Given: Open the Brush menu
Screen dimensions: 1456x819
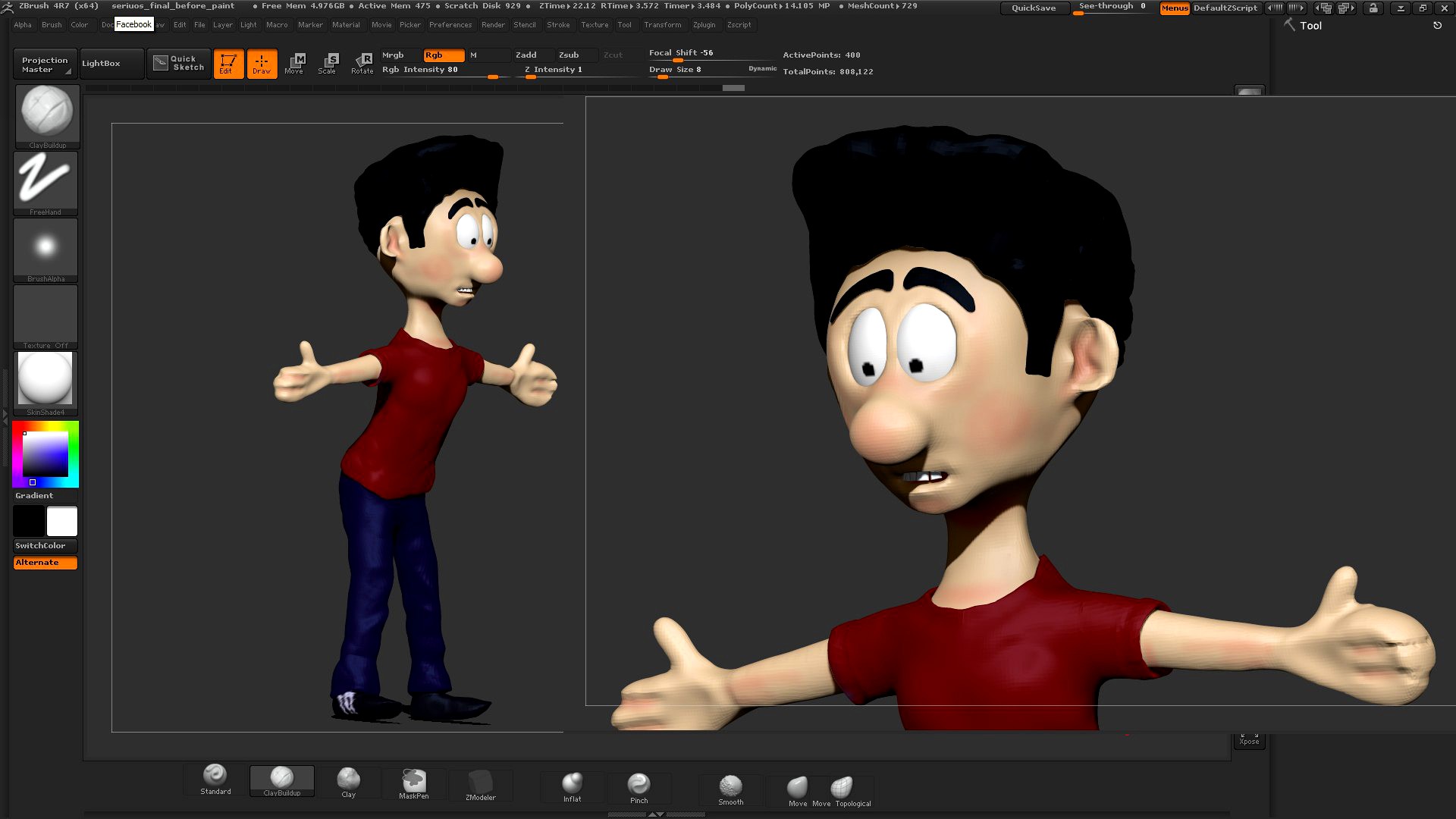Looking at the screenshot, I should click(x=52, y=25).
